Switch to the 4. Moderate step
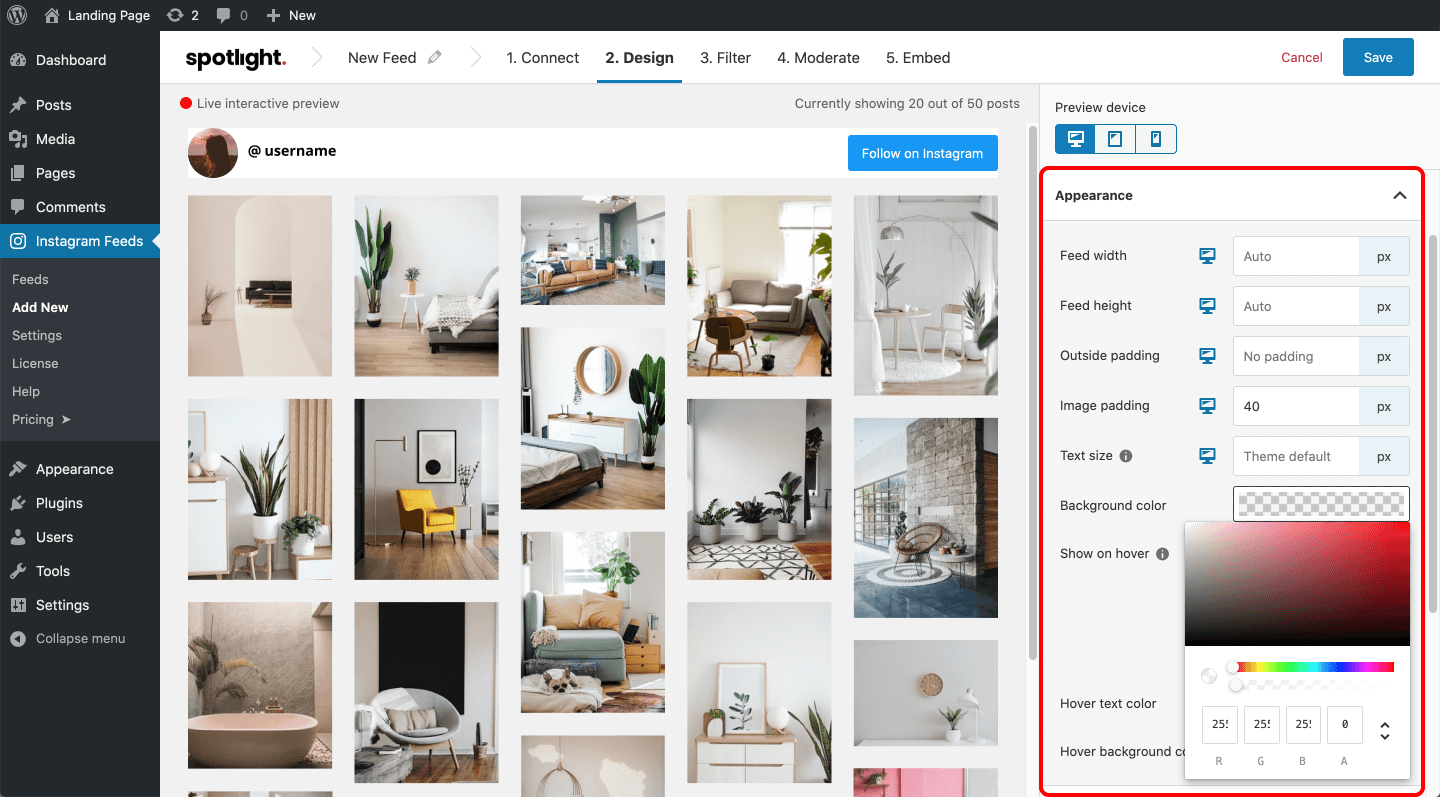 pyautogui.click(x=818, y=58)
